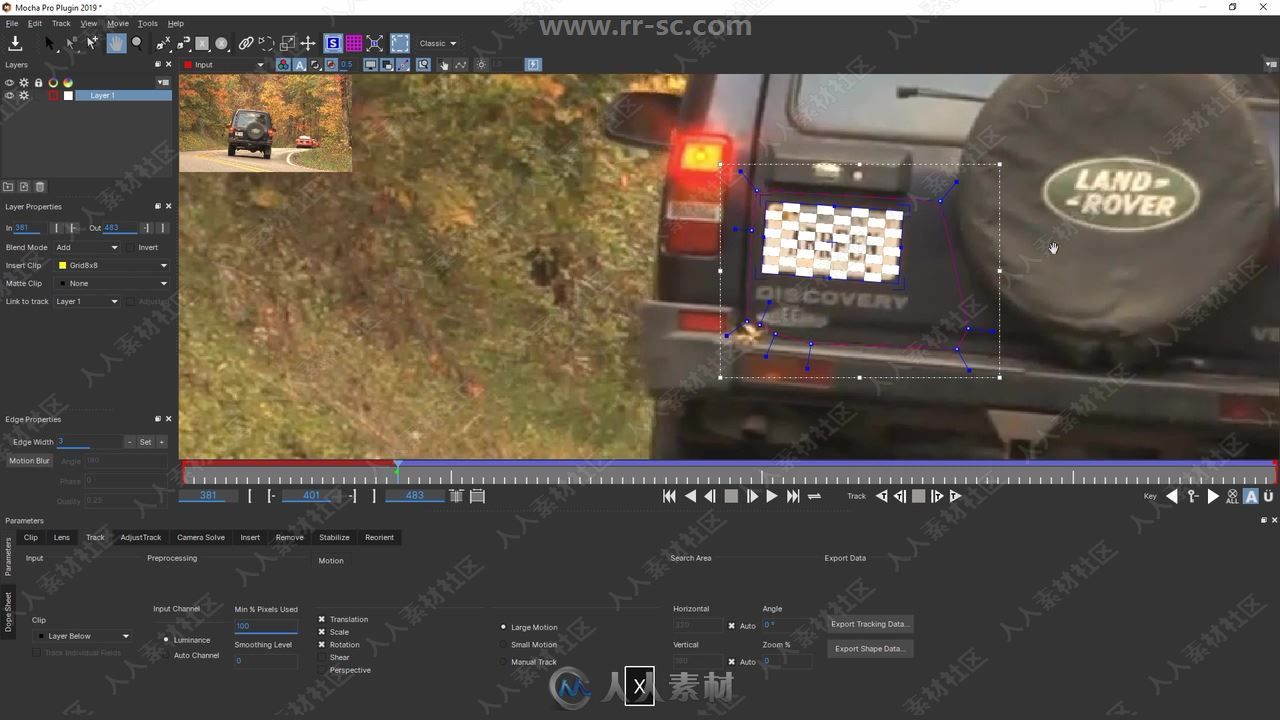The width and height of the screenshot is (1280, 720).
Task: Toggle the Uberkey 'U' button
Action: click(1268, 496)
